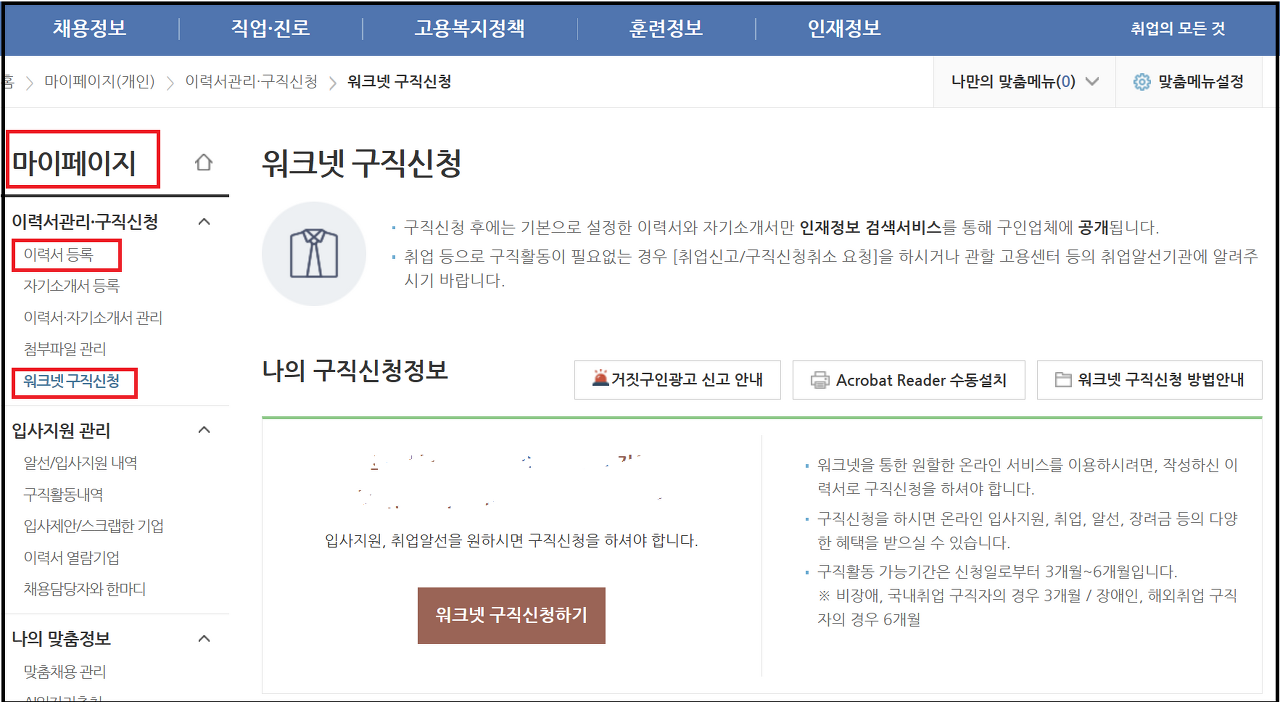Open 구직활동내역
This screenshot has width=1280, height=702.
click(x=63, y=494)
